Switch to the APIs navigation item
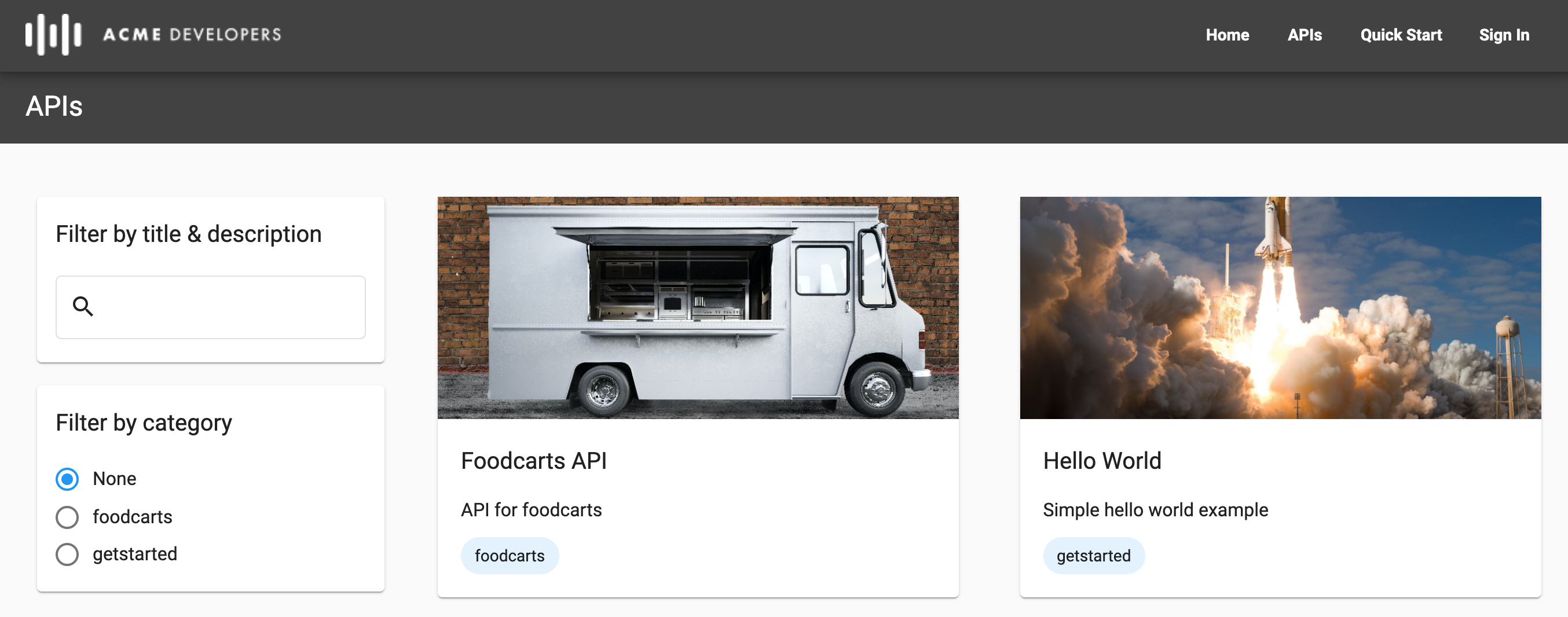This screenshot has width=1568, height=617. 1305,35
